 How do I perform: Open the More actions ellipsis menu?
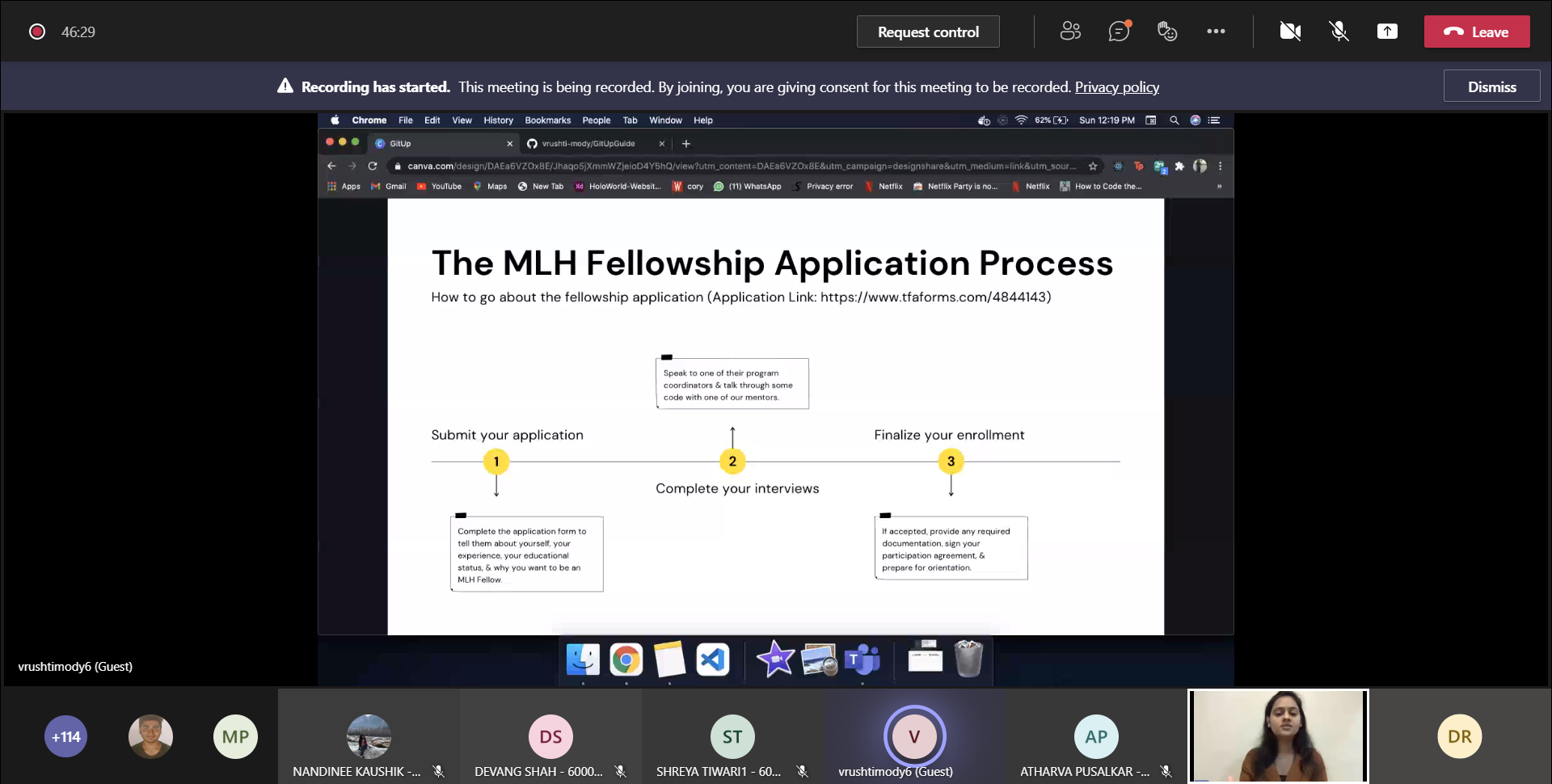click(1216, 32)
